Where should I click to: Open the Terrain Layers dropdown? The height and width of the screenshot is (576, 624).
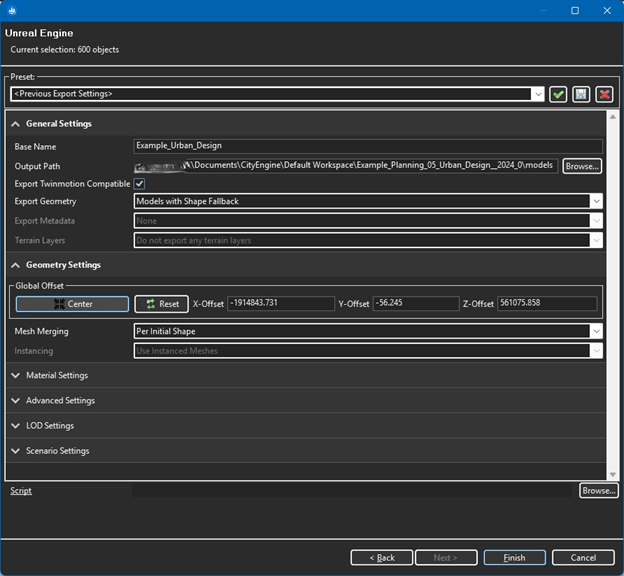coord(596,240)
